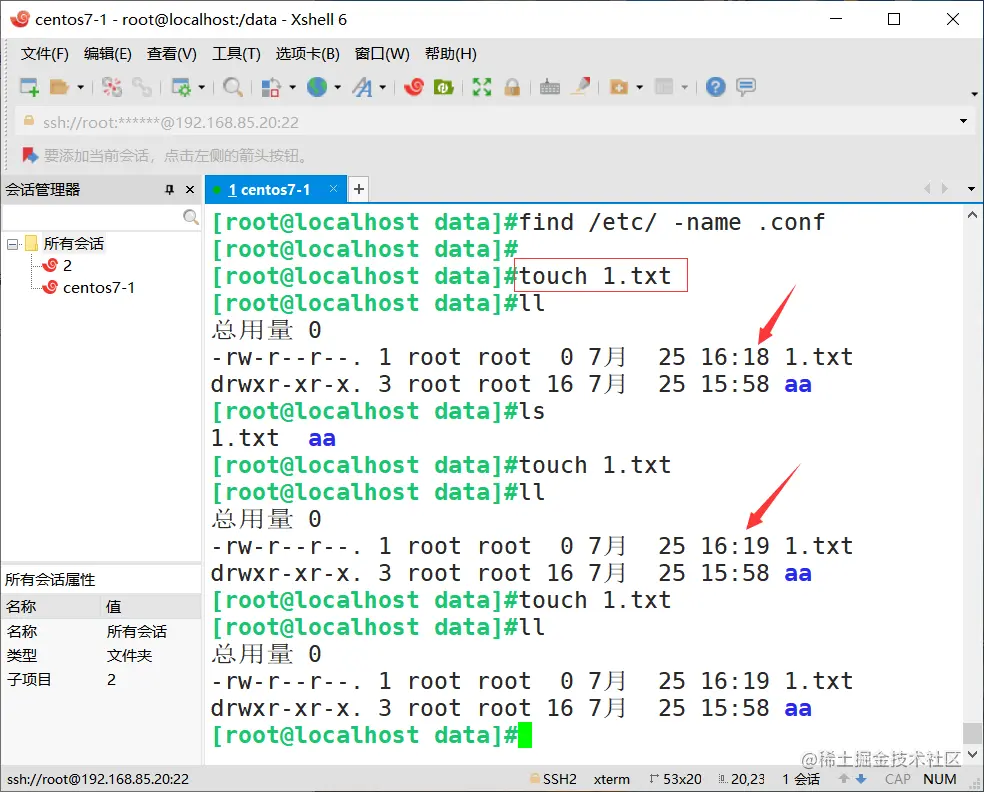Click the Color Scheme toolbar icon
Screen dimensions: 984x792
pos(270,87)
